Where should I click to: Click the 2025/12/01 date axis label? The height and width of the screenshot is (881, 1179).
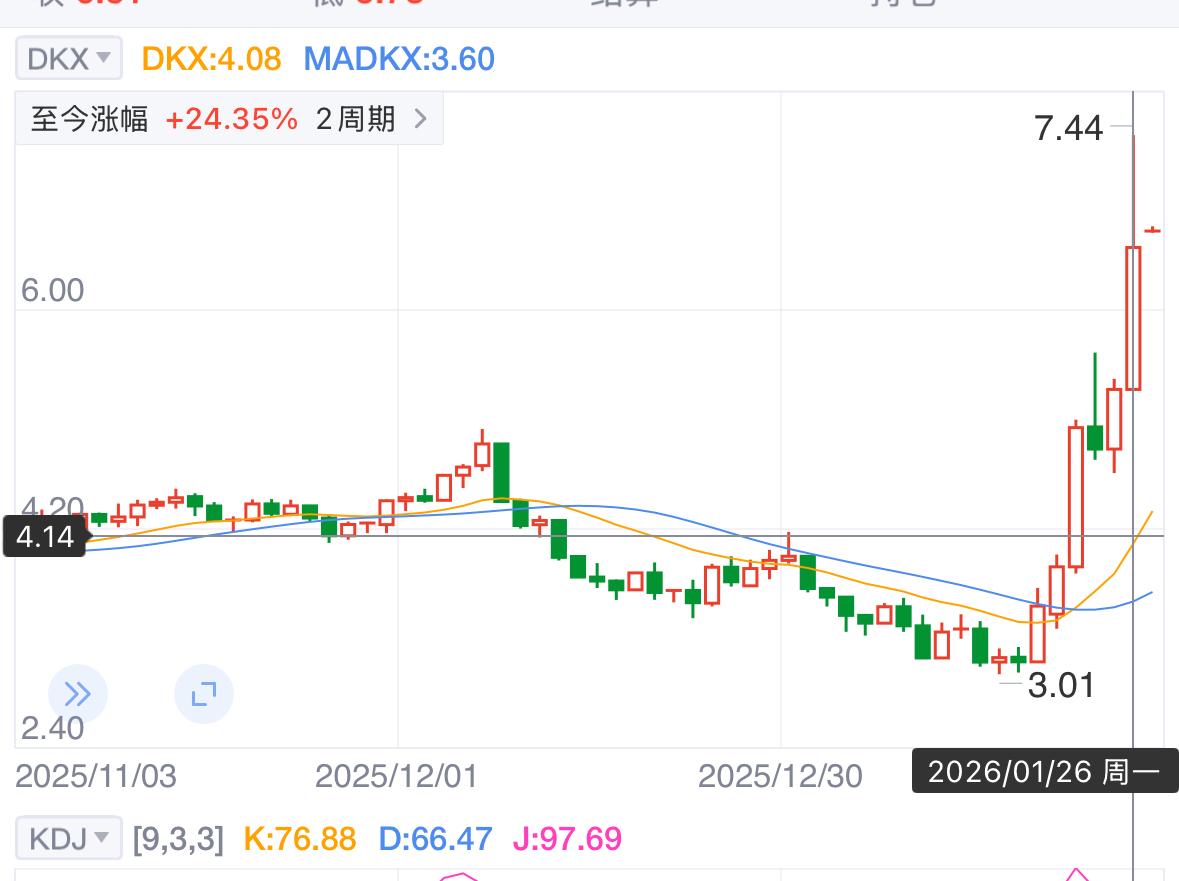pyautogui.click(x=396, y=776)
